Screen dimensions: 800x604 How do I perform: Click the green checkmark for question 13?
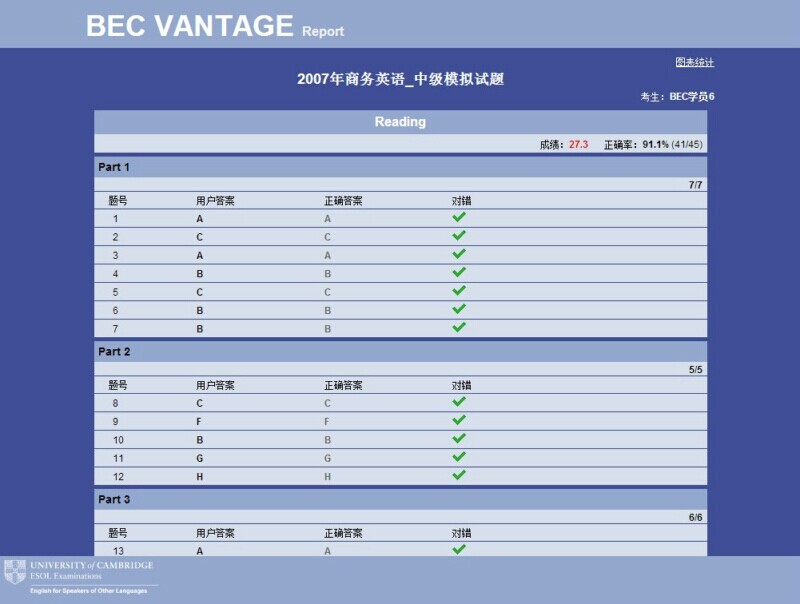click(459, 549)
